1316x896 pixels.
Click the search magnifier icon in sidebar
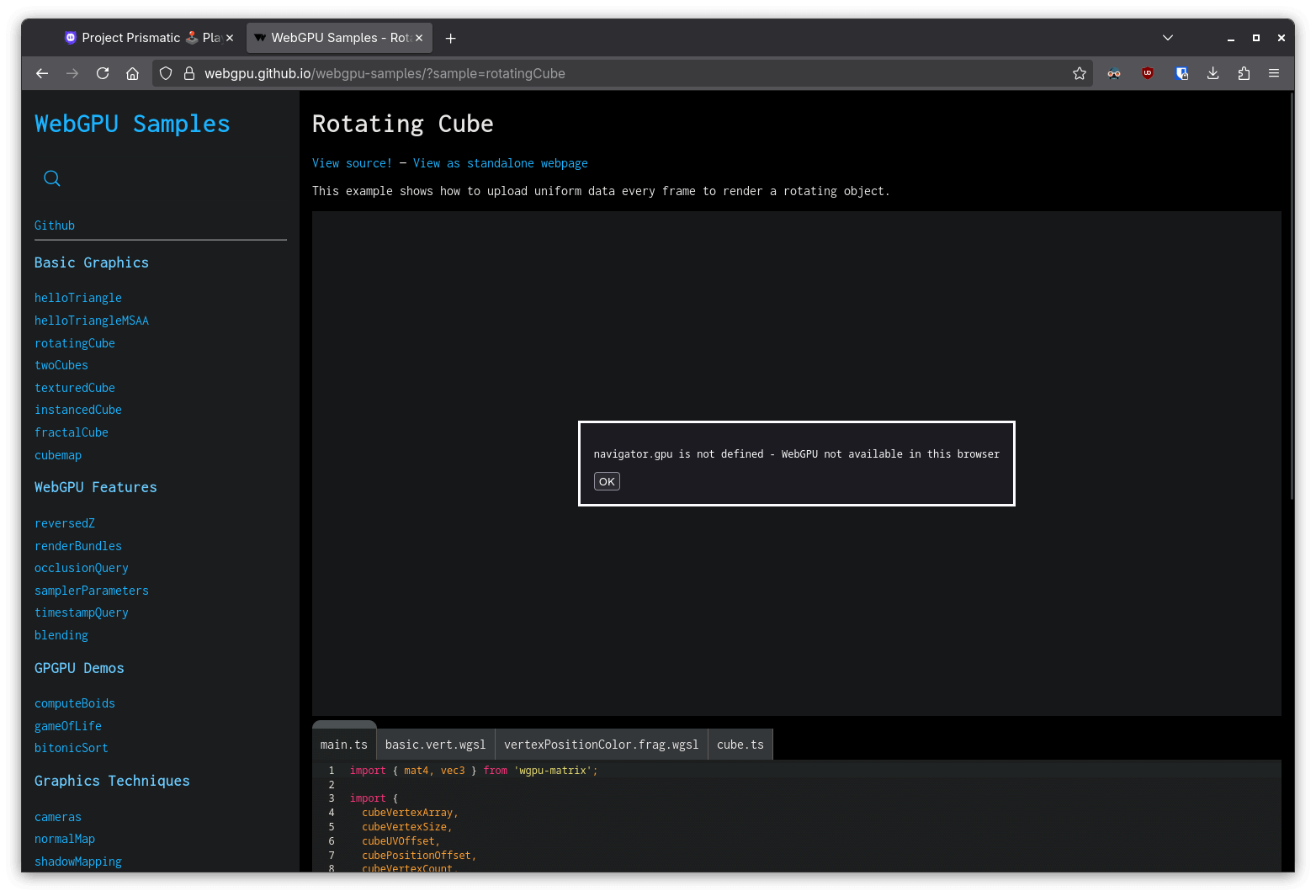tap(52, 178)
